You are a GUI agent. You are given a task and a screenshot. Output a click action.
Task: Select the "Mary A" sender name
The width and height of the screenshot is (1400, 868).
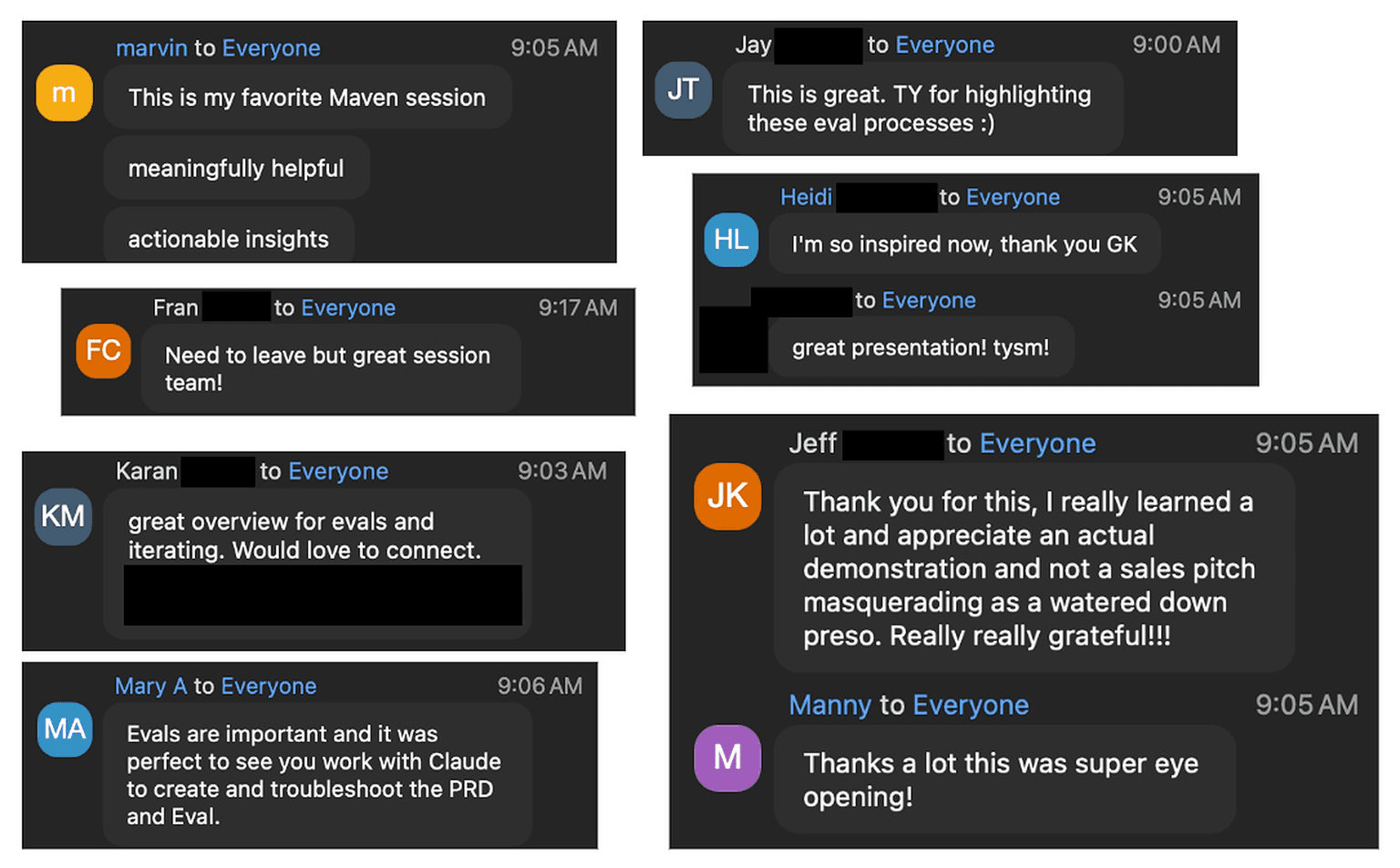click(x=150, y=687)
